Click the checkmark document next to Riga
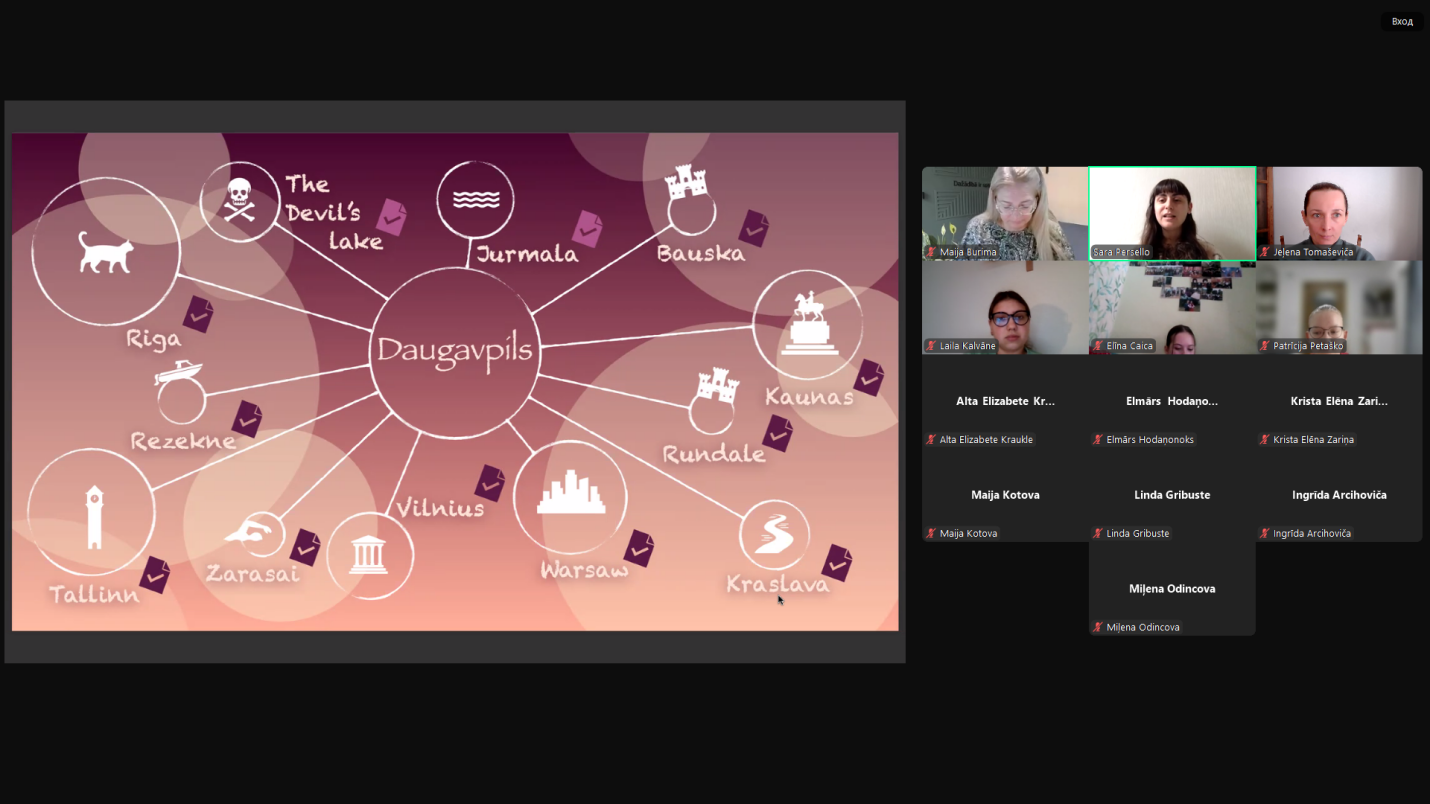This screenshot has width=1430, height=804. [x=198, y=314]
